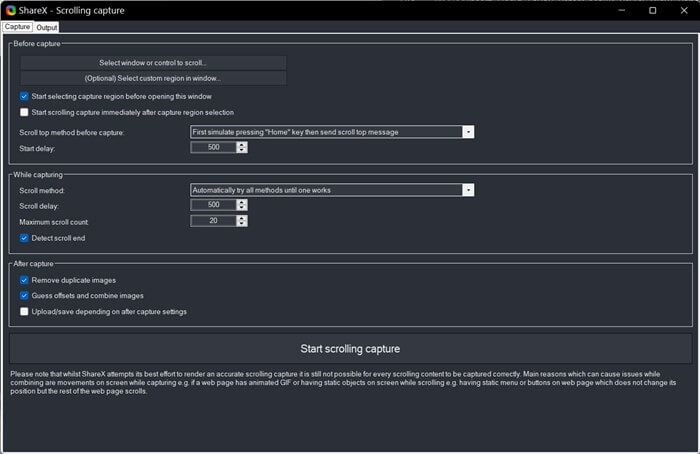The width and height of the screenshot is (700, 454).
Task: Click the 'Start delay:' label
Action: [x=37, y=149]
